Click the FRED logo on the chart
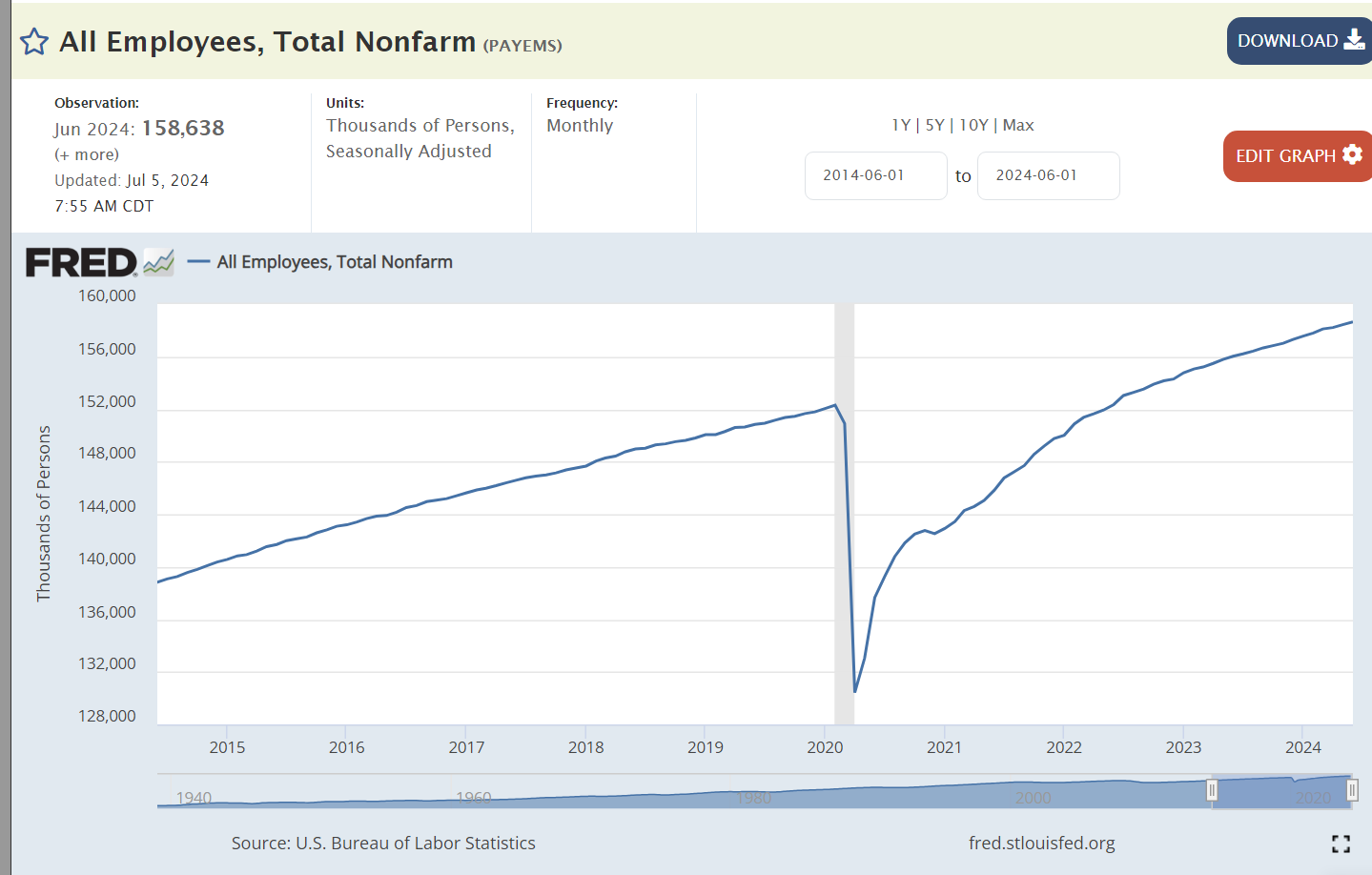 tap(81, 262)
